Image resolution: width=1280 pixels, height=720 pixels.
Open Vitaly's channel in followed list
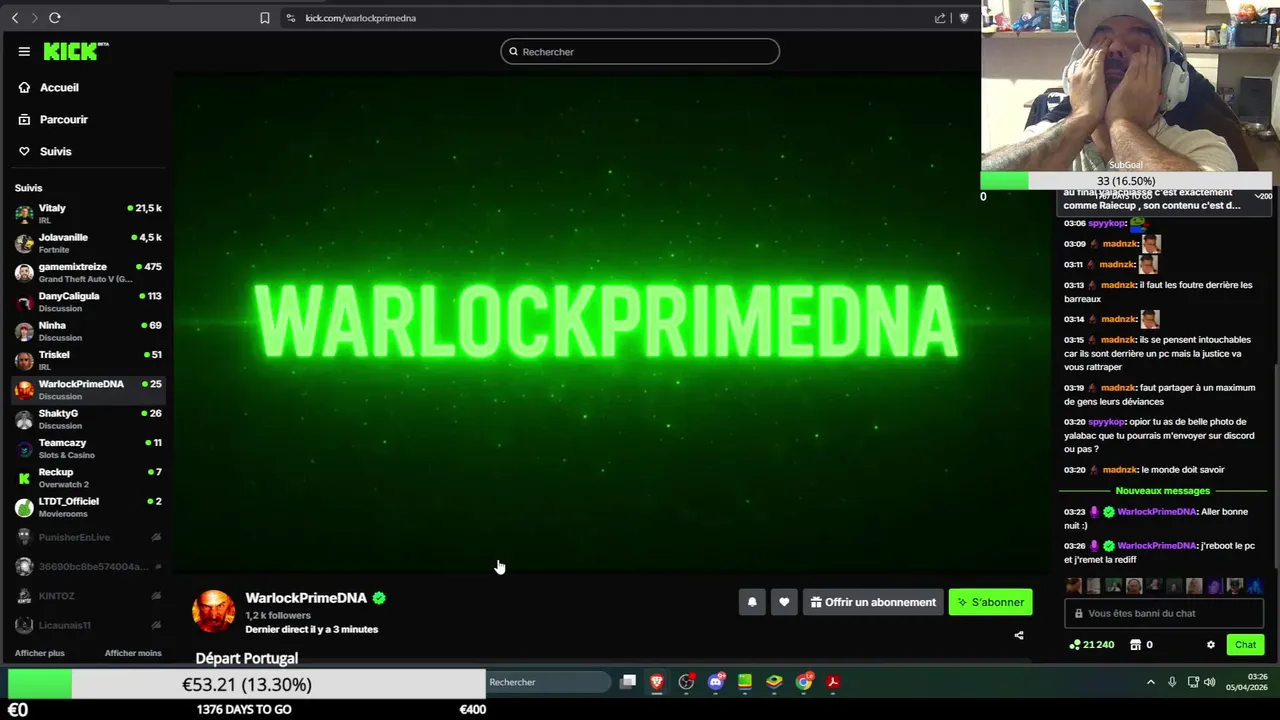[88, 214]
